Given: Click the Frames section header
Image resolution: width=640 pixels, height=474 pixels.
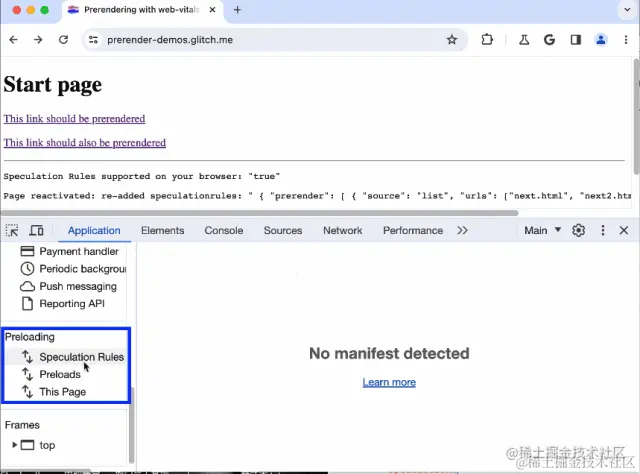Looking at the screenshot, I should [x=22, y=425].
